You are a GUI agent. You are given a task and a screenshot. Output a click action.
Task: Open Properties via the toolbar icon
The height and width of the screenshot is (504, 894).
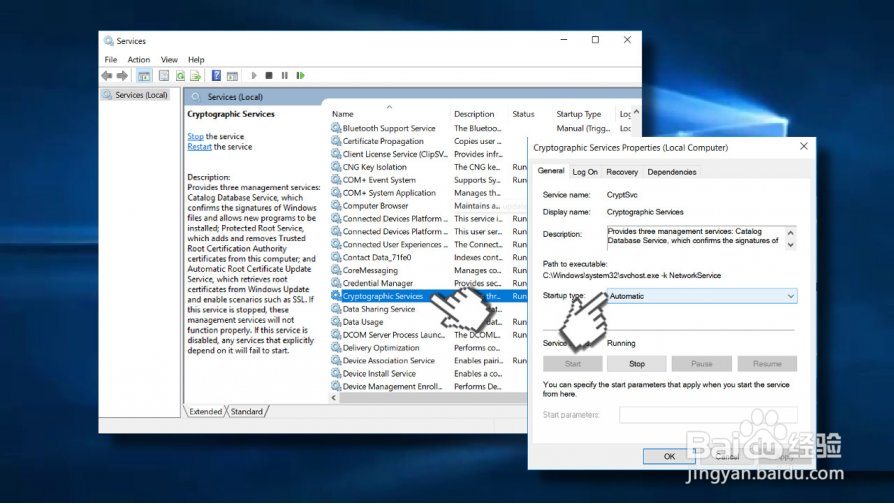(164, 75)
